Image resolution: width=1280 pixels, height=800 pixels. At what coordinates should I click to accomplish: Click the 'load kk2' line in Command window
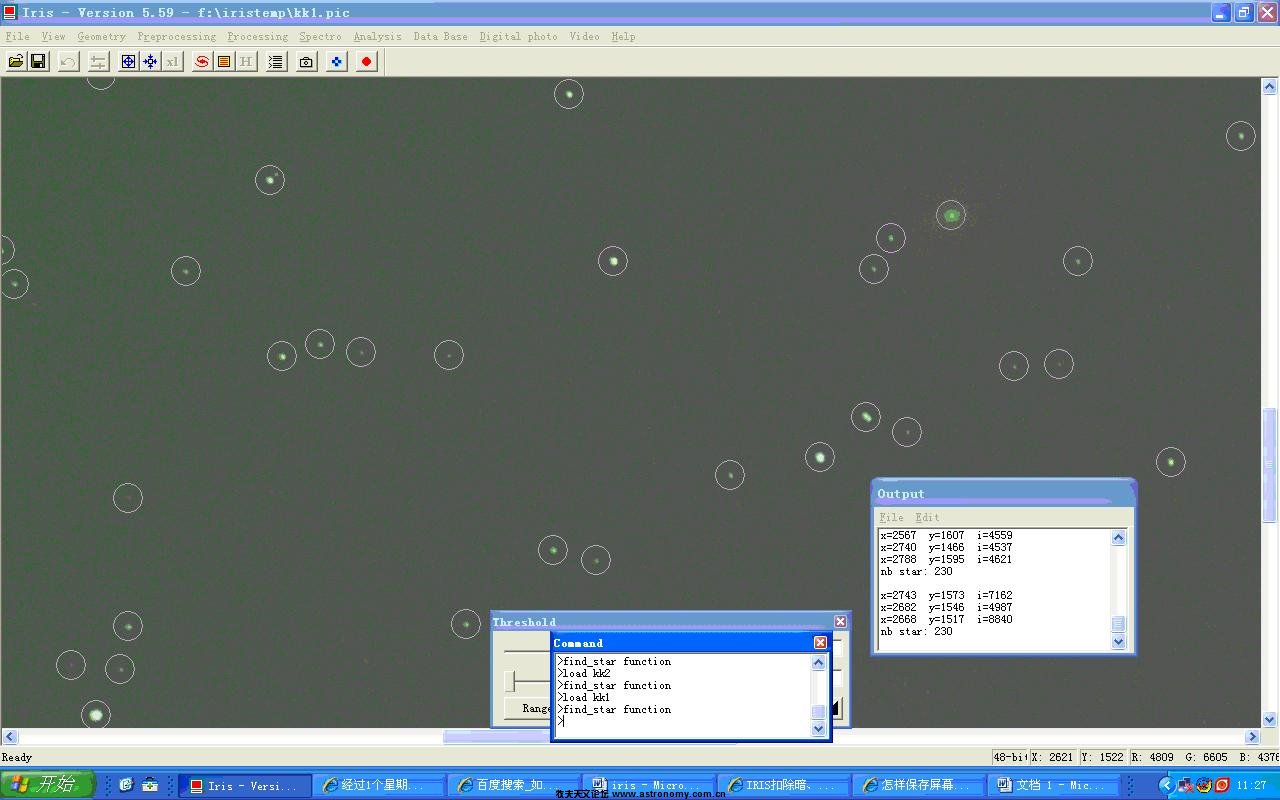(585, 673)
